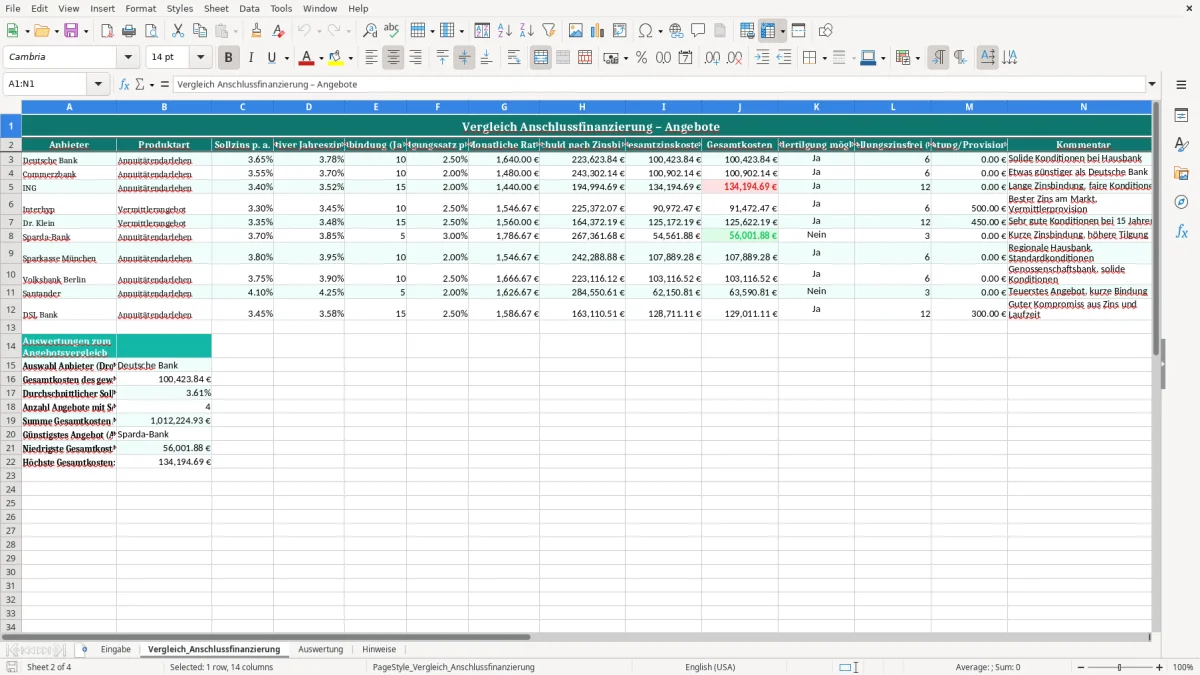The width and height of the screenshot is (1200, 675).
Task: Open the Function Wizard next to Name Box
Action: tap(125, 85)
